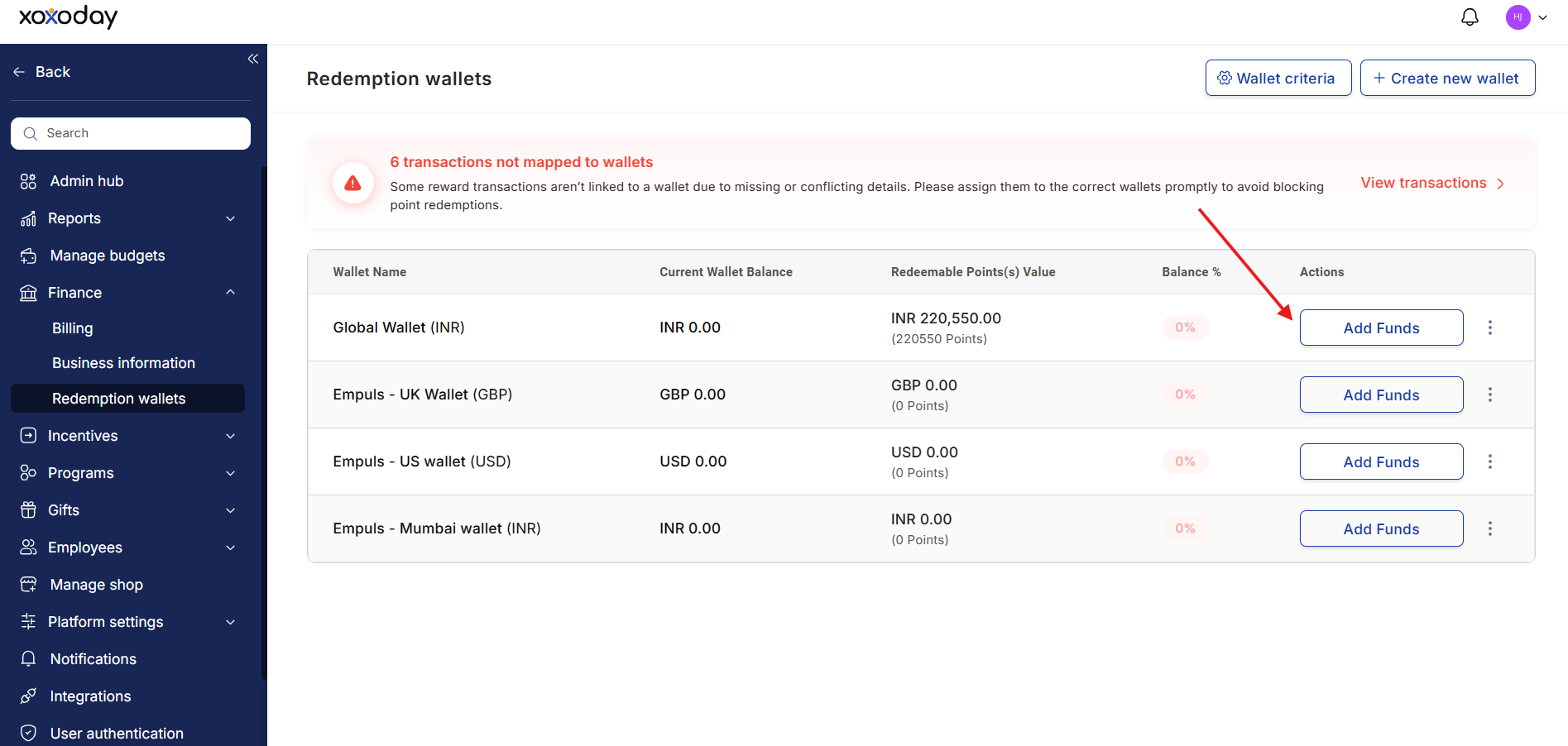Click the Incentives icon

[28, 435]
